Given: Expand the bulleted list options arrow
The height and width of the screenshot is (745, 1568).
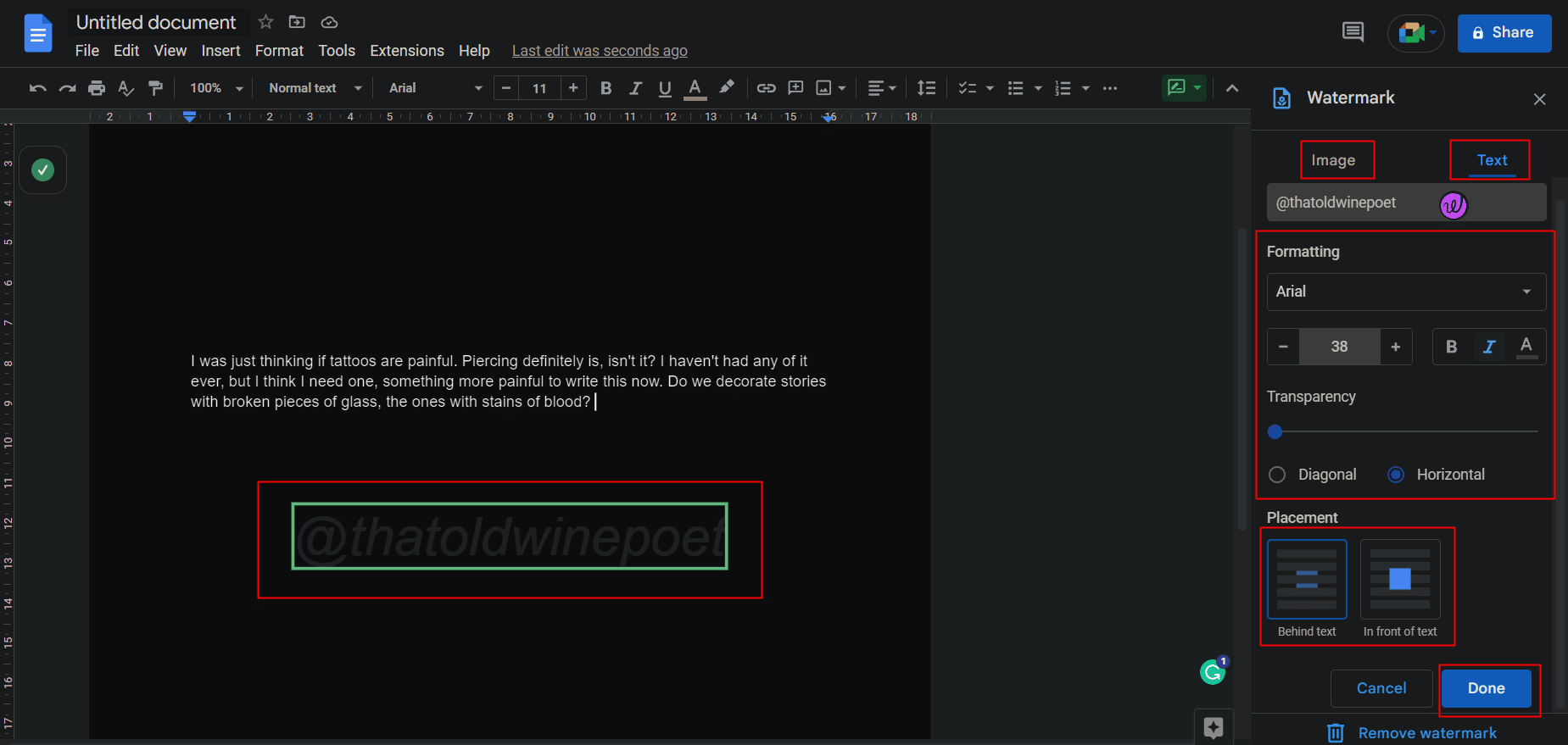Looking at the screenshot, I should point(1038,88).
